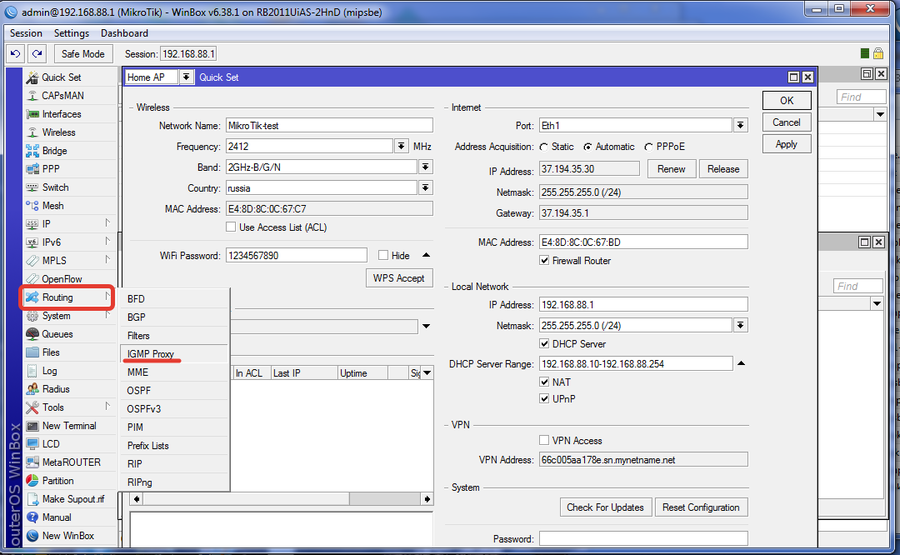Enable the VPN Access checkbox

[x=544, y=441]
